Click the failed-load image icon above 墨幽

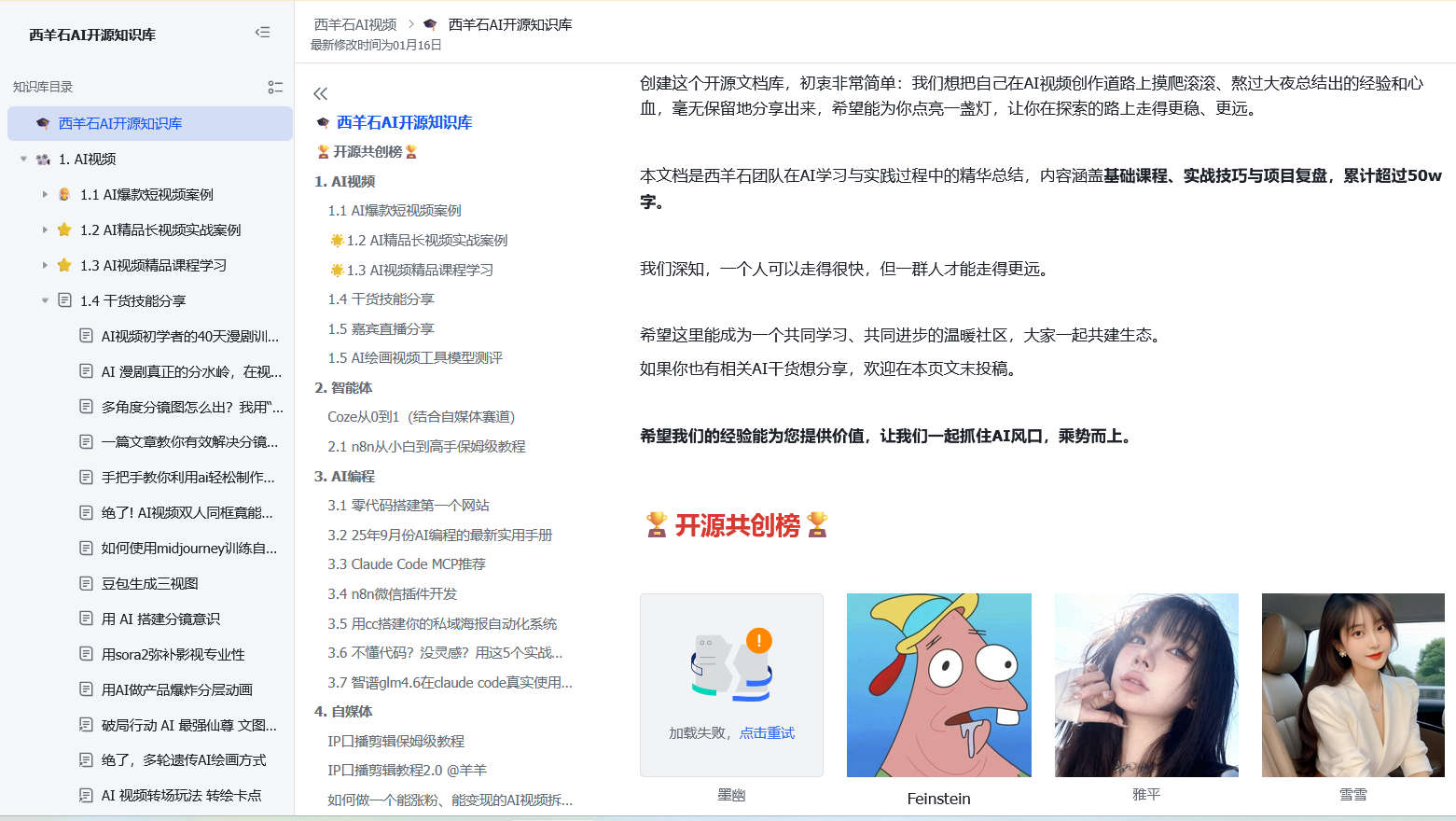[x=732, y=666]
